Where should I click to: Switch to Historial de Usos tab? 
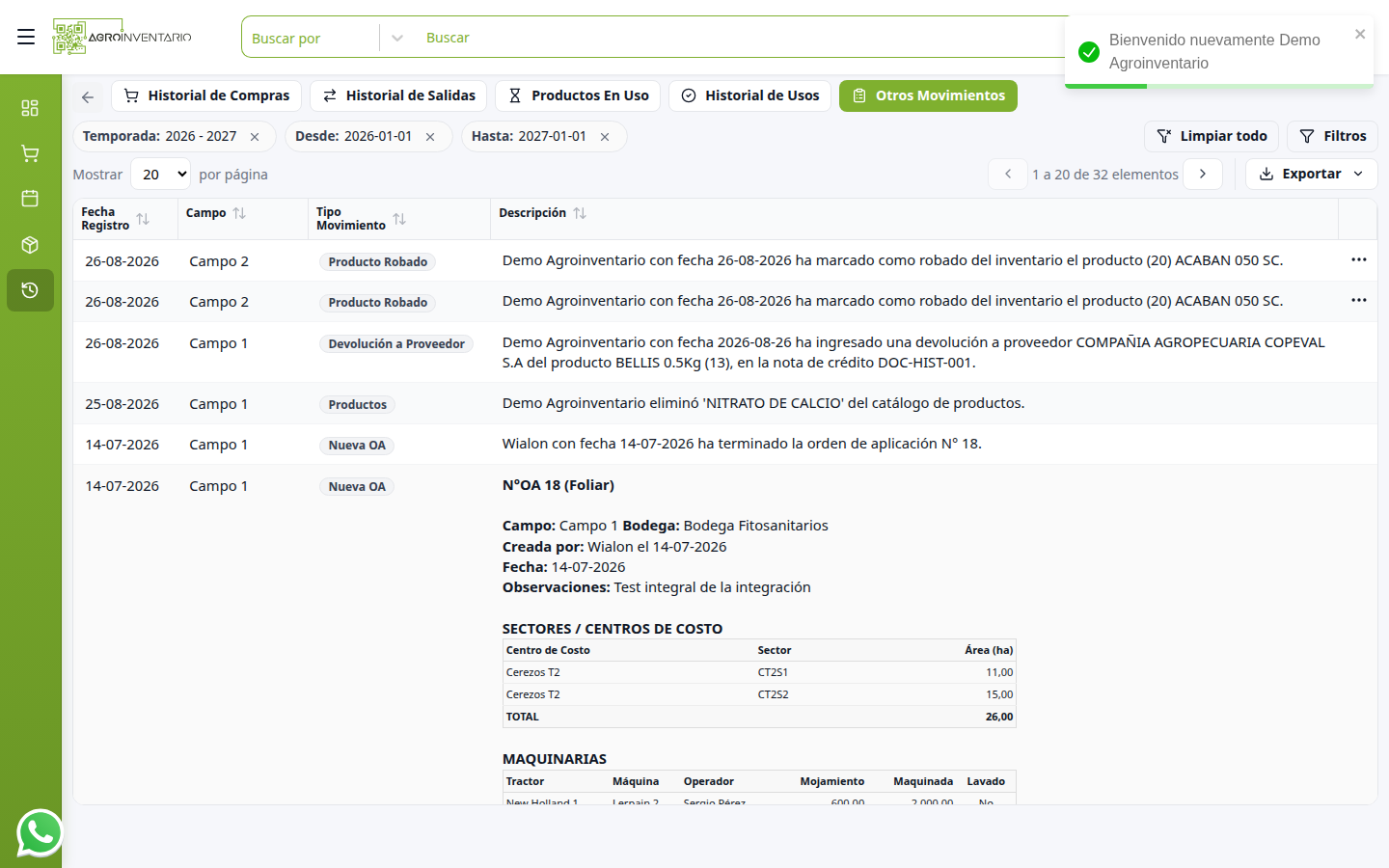coord(749,96)
